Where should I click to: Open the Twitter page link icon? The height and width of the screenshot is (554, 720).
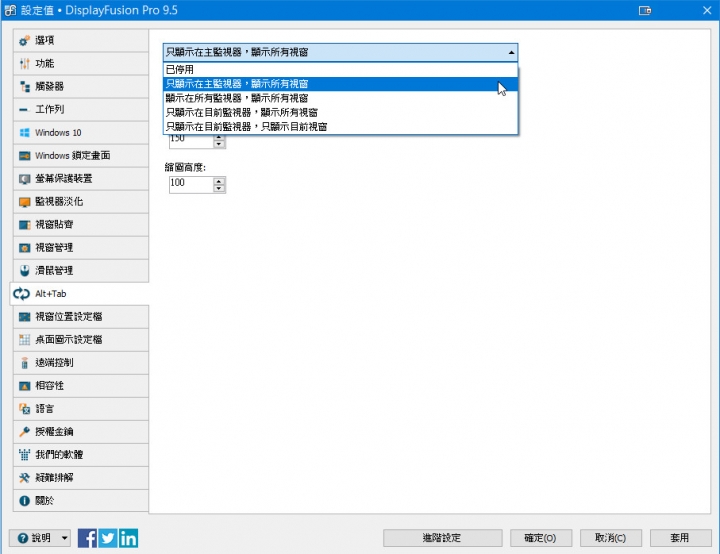(108, 538)
